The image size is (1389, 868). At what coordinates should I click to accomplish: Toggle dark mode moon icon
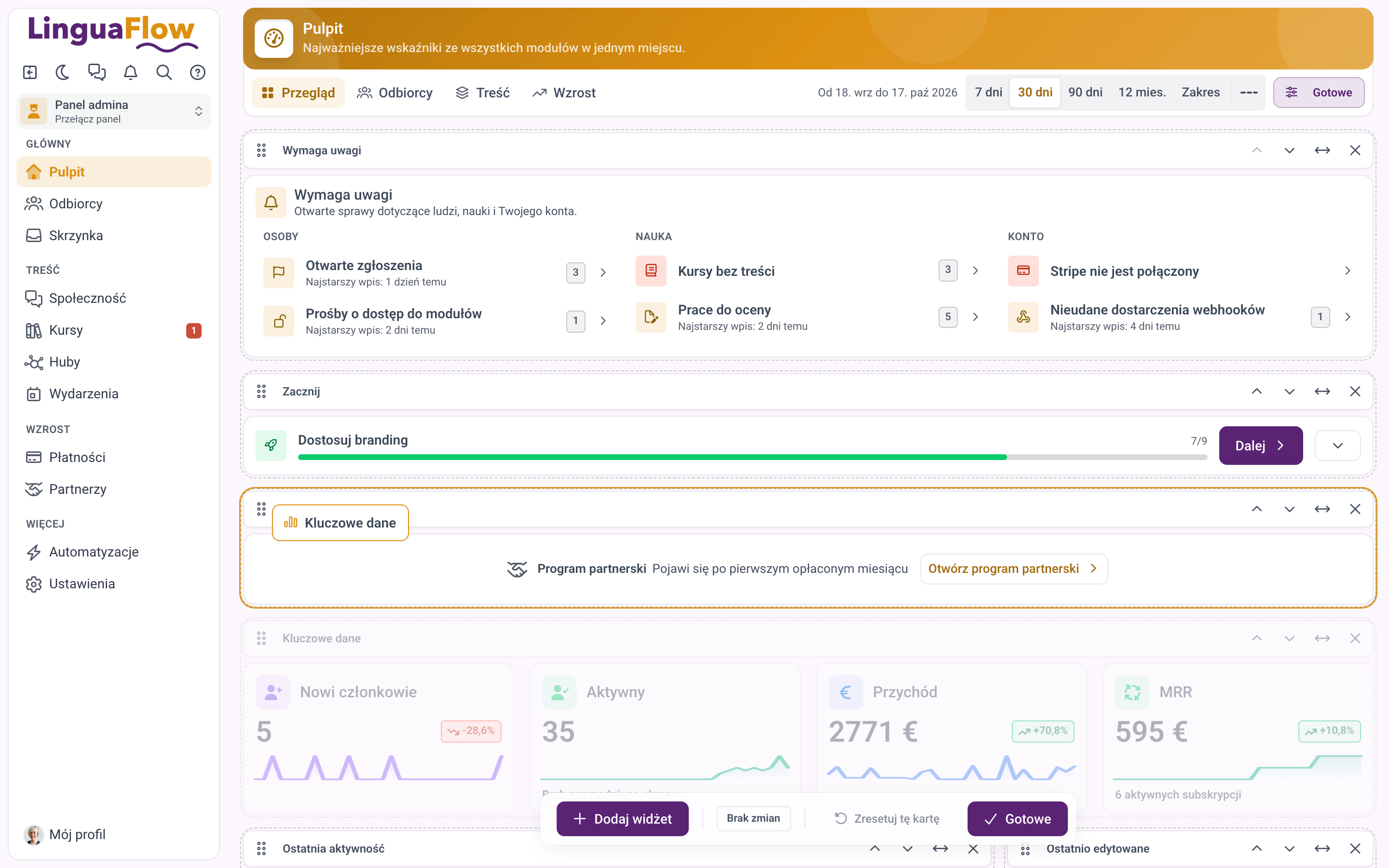pos(63,72)
